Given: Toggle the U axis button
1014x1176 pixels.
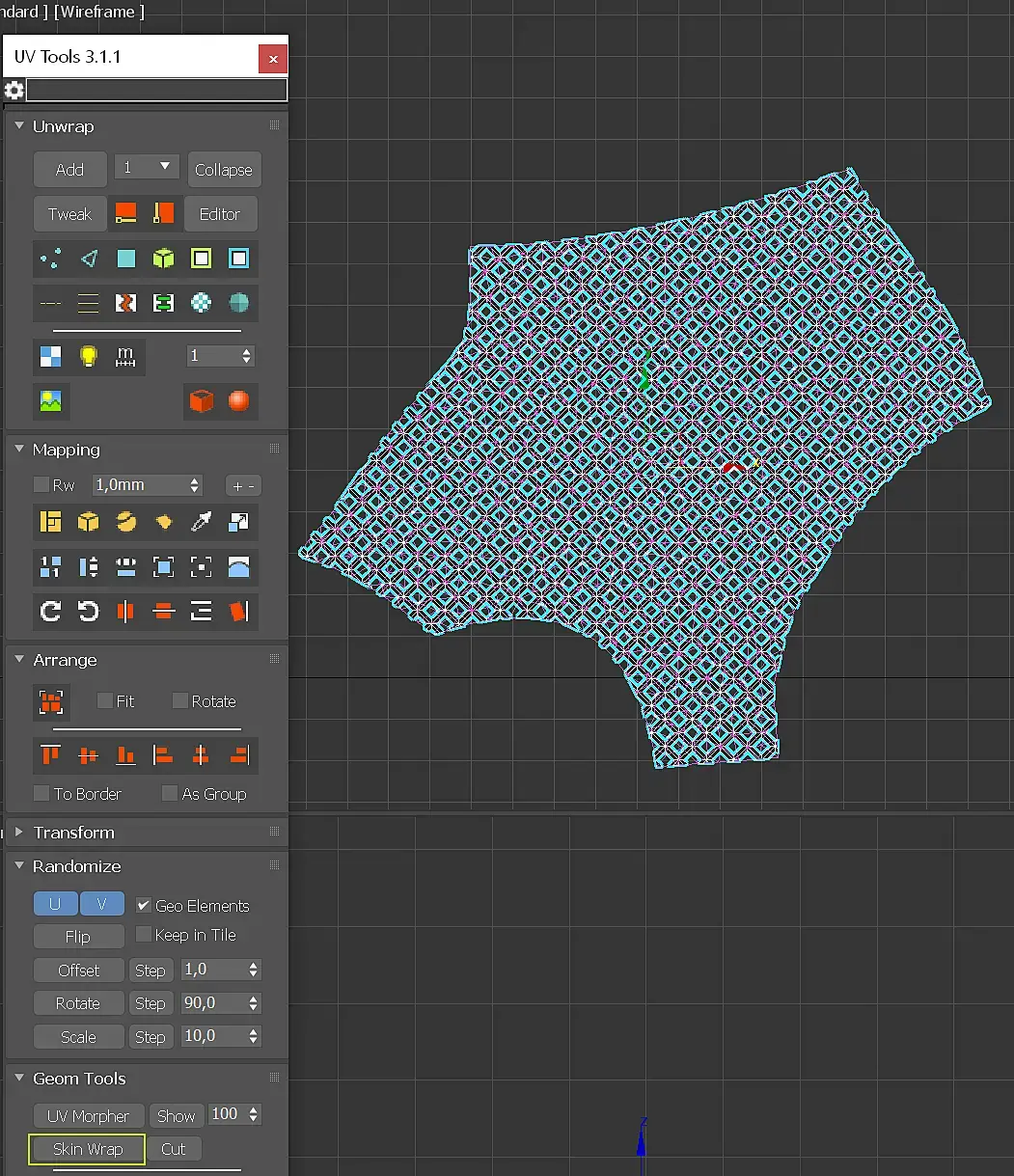Looking at the screenshot, I should click(55, 904).
